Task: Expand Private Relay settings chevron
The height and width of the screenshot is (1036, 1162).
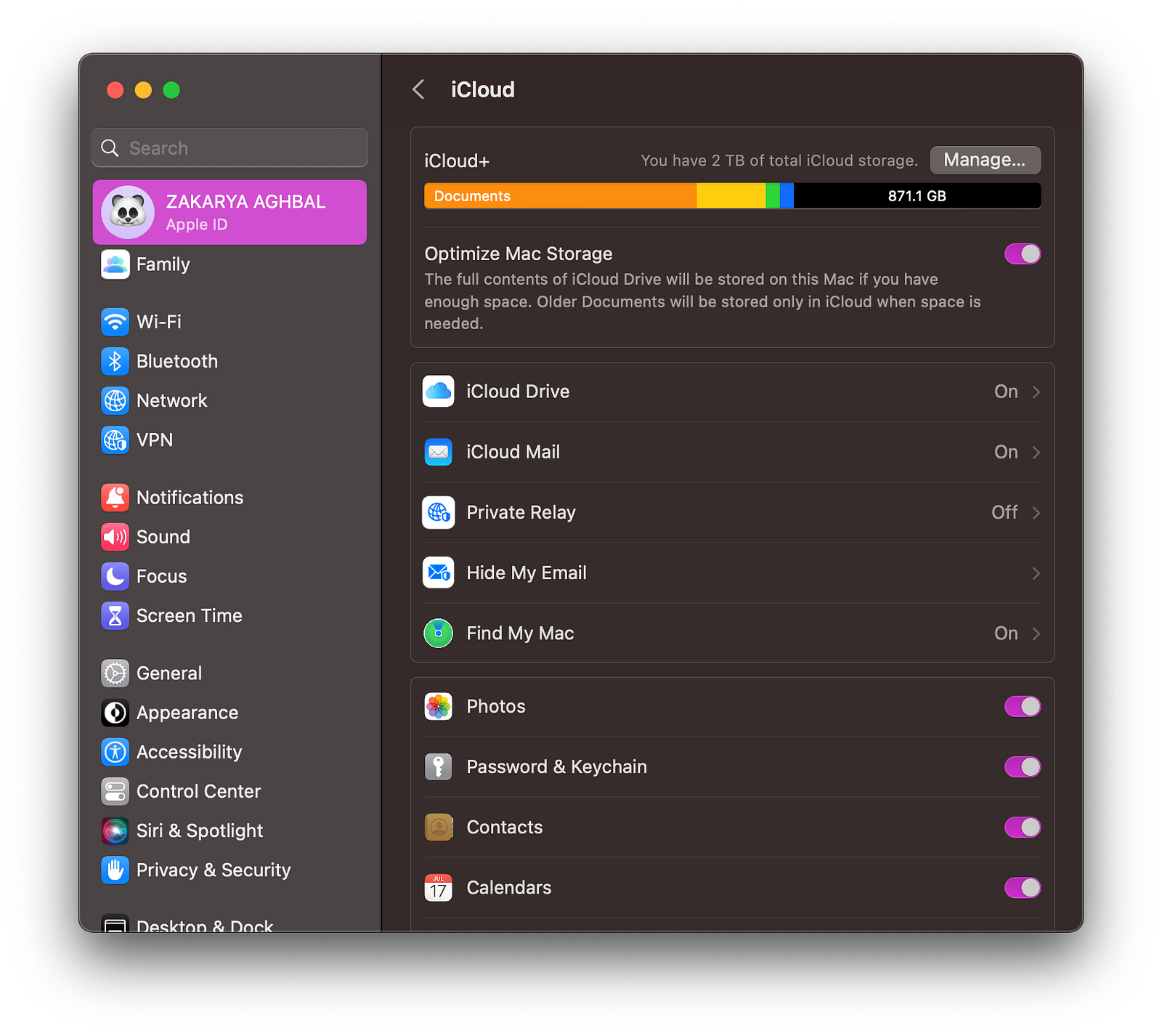Action: point(1036,512)
